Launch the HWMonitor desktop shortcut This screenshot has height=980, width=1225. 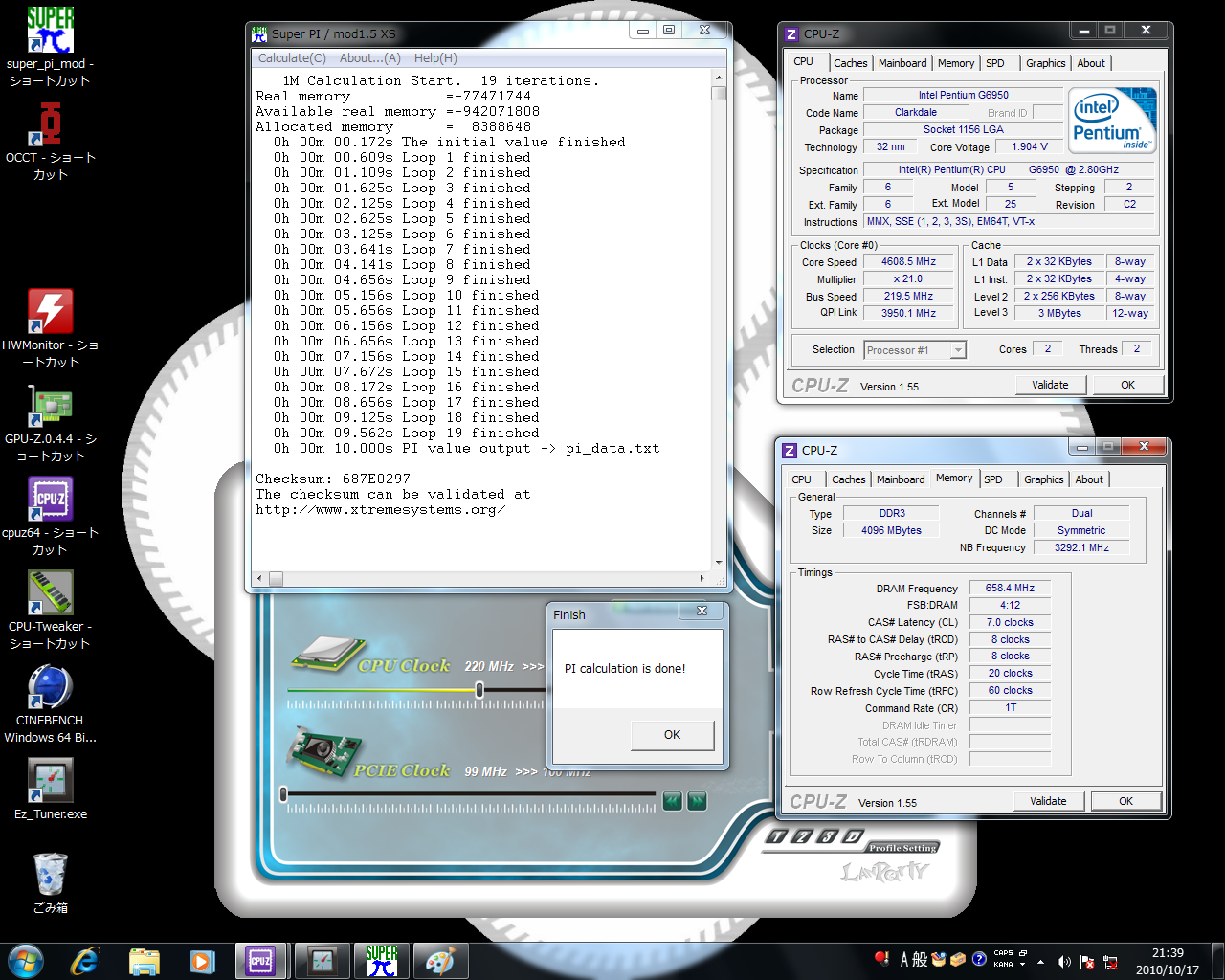50,312
